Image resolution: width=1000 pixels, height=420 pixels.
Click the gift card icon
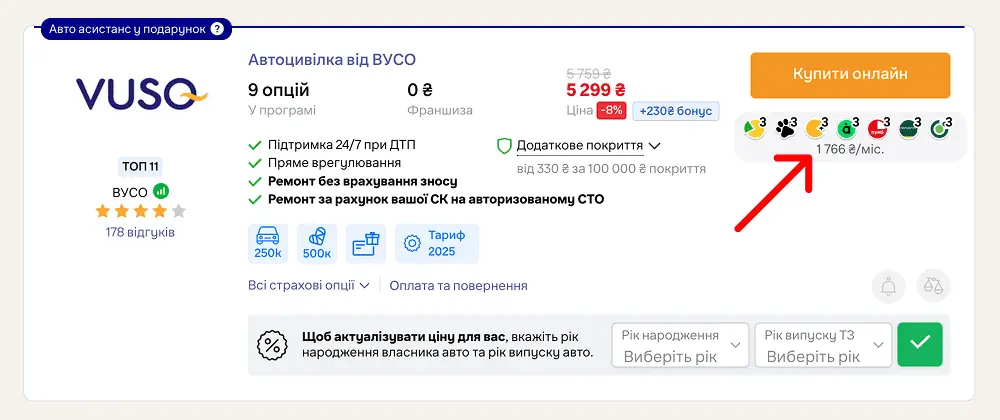366,243
